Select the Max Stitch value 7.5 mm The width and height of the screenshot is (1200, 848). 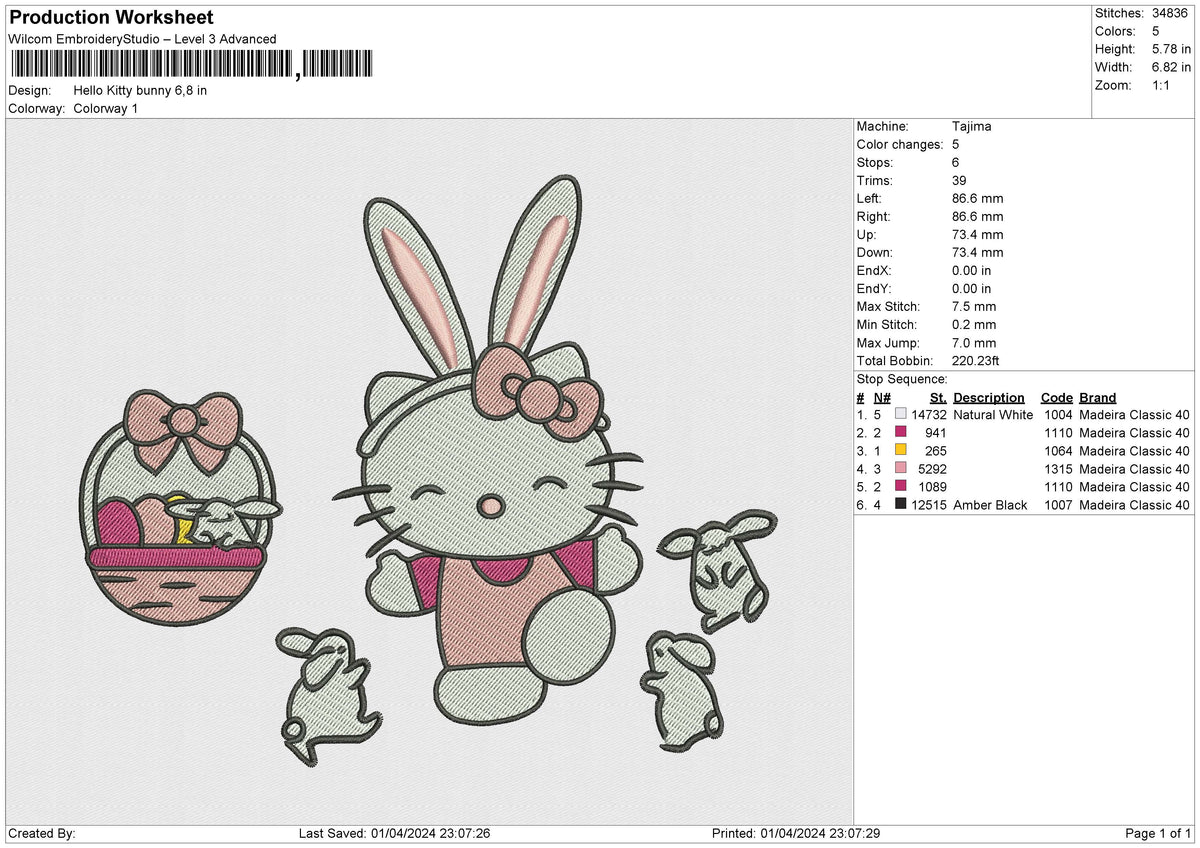(974, 306)
